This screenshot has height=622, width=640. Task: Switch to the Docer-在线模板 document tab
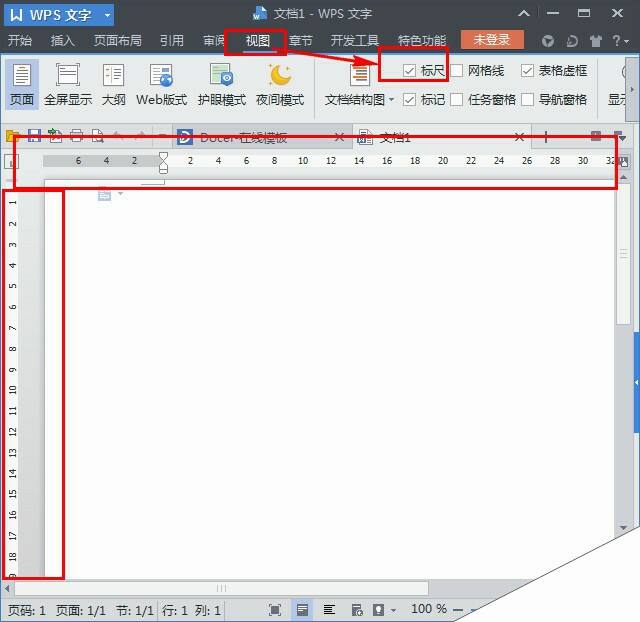[x=261, y=137]
